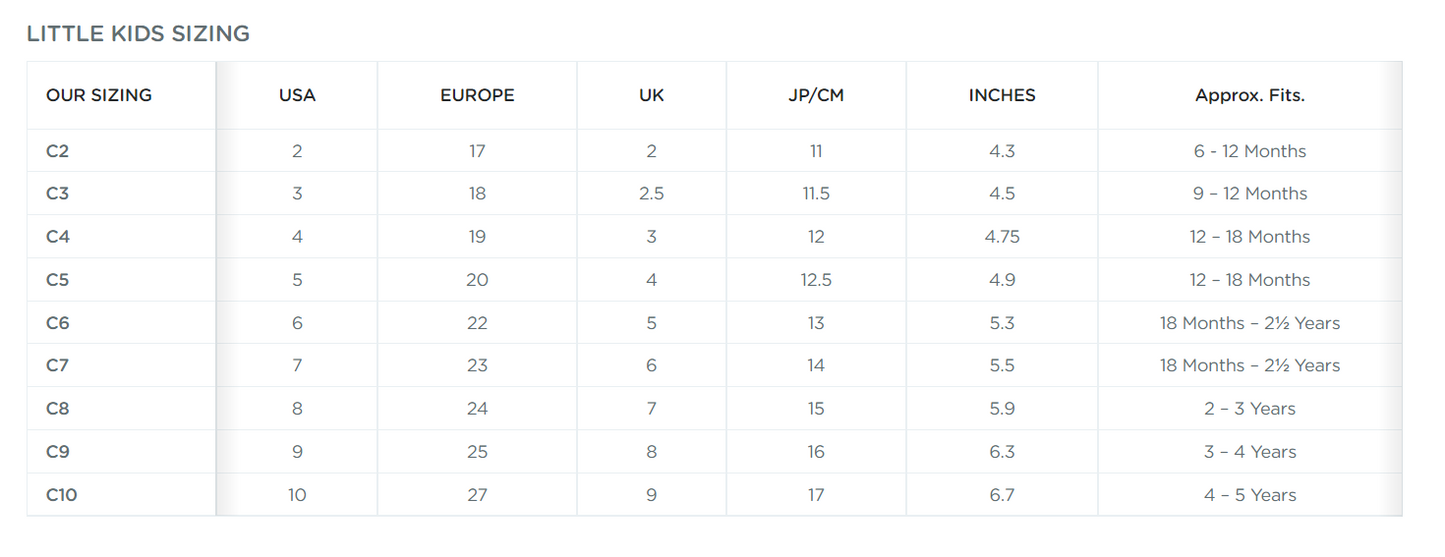Image resolution: width=1445 pixels, height=557 pixels.
Task: Click the INCHES column header
Action: click(1002, 96)
